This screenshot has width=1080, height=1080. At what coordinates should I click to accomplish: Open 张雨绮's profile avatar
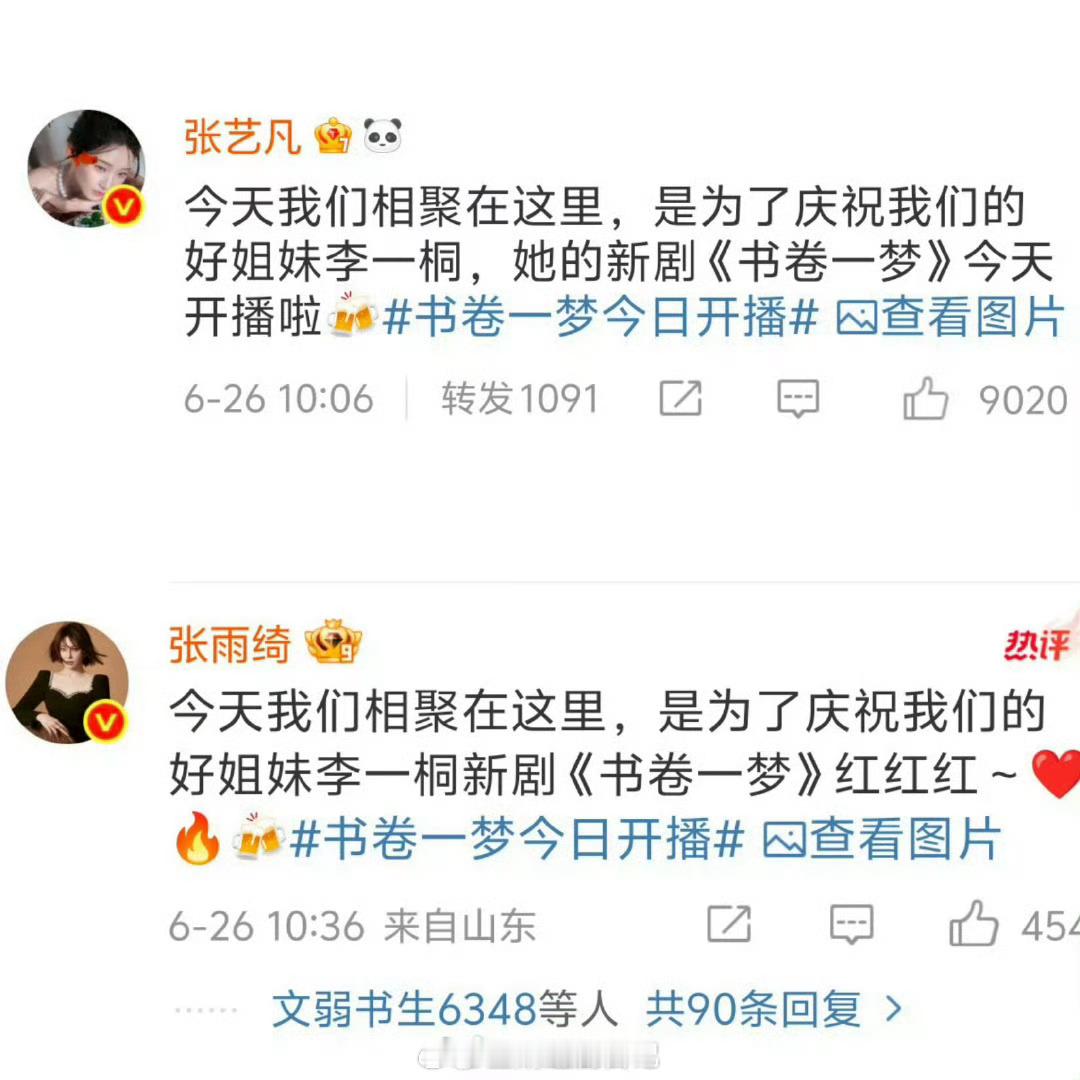coord(67,682)
